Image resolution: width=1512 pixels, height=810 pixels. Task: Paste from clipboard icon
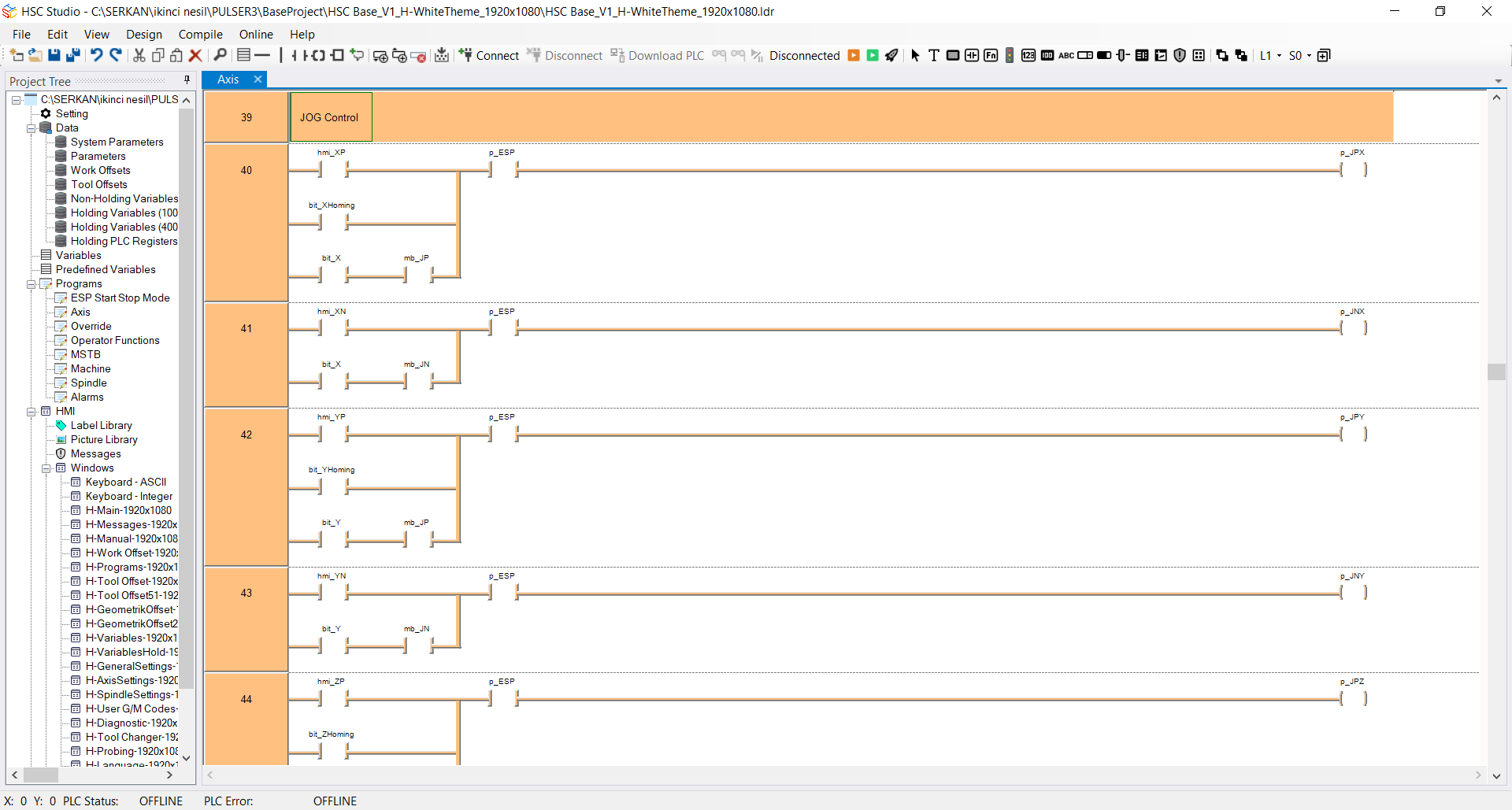click(176, 55)
